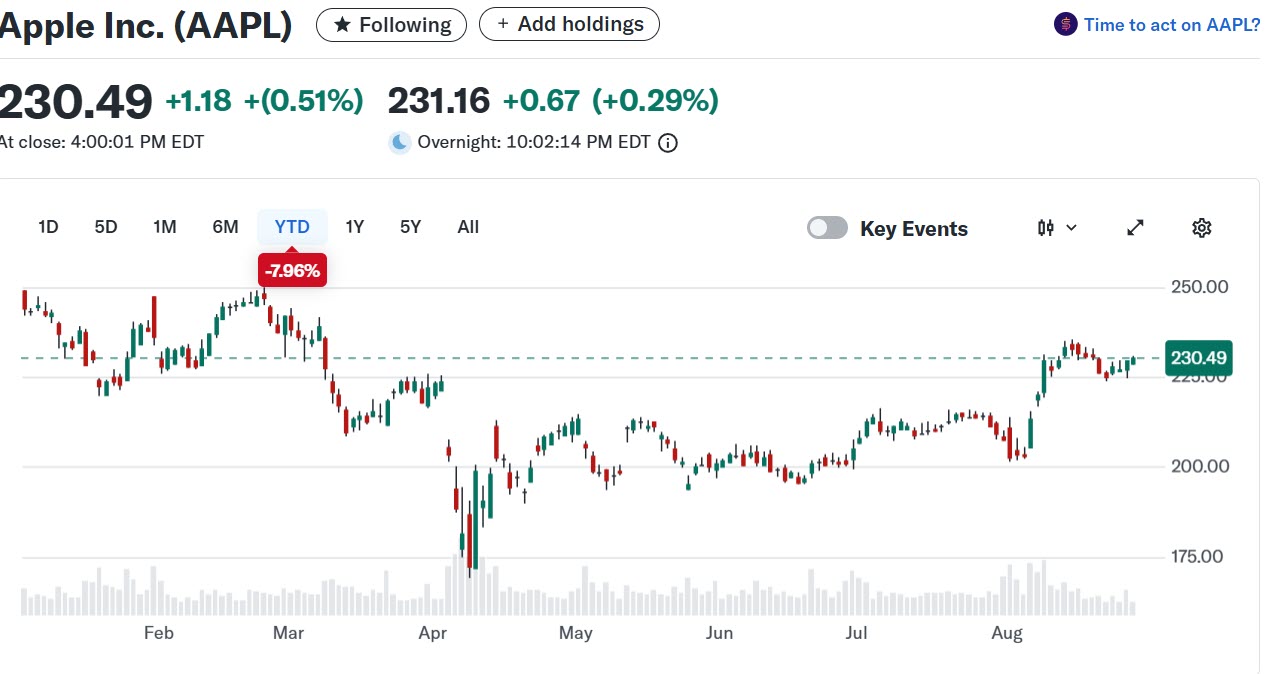Click the Apple Inc. (AAPL) title
Viewport: 1280px width, 674px height.
[x=146, y=25]
